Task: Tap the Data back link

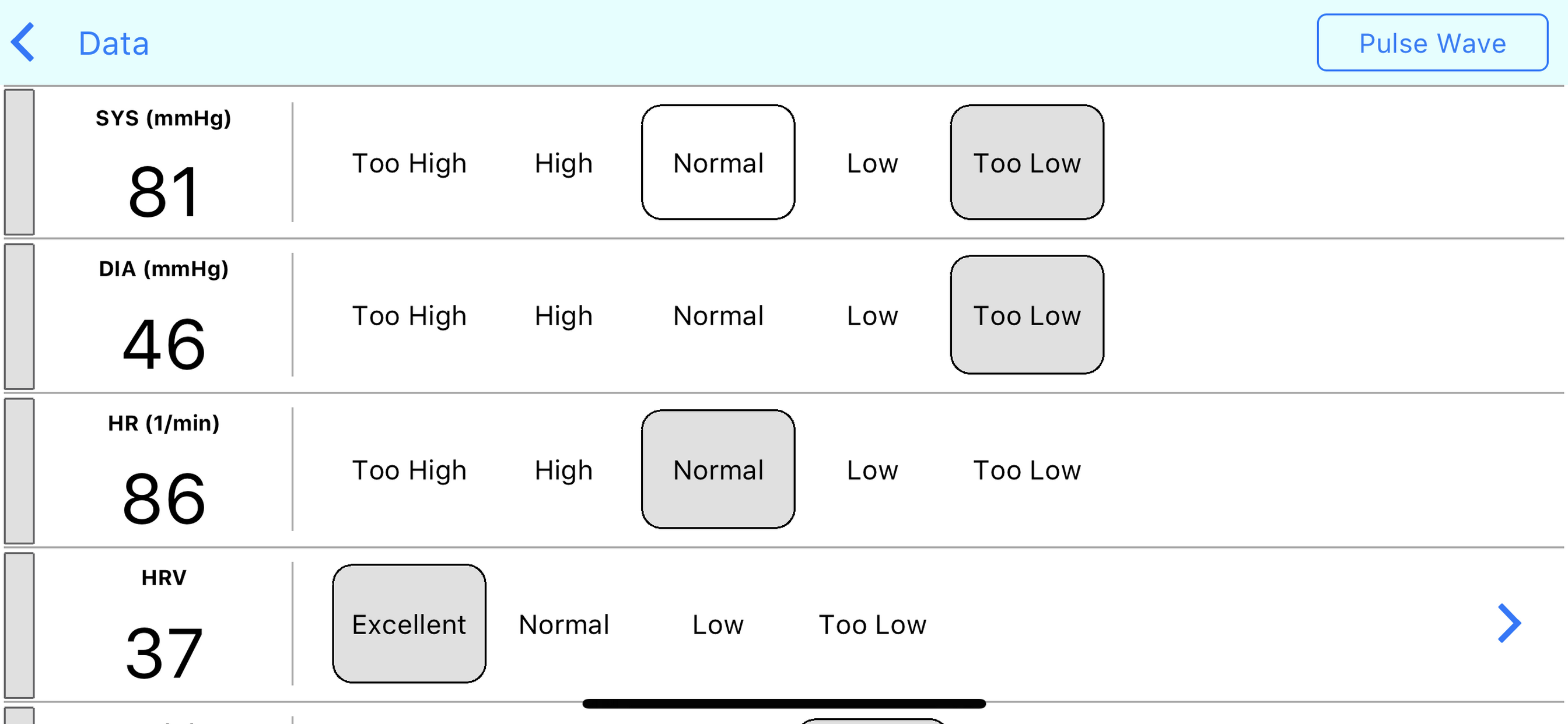Action: click(x=114, y=44)
